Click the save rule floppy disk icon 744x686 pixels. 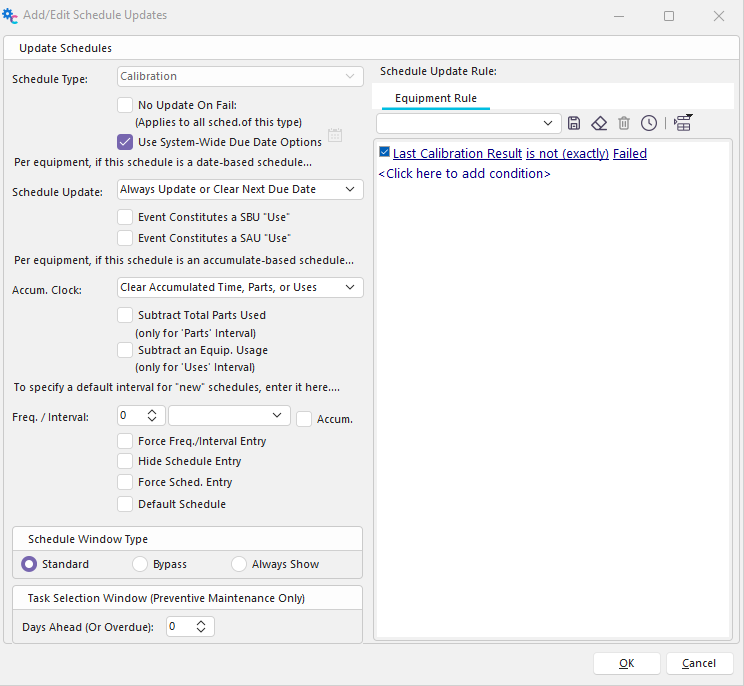[574, 123]
